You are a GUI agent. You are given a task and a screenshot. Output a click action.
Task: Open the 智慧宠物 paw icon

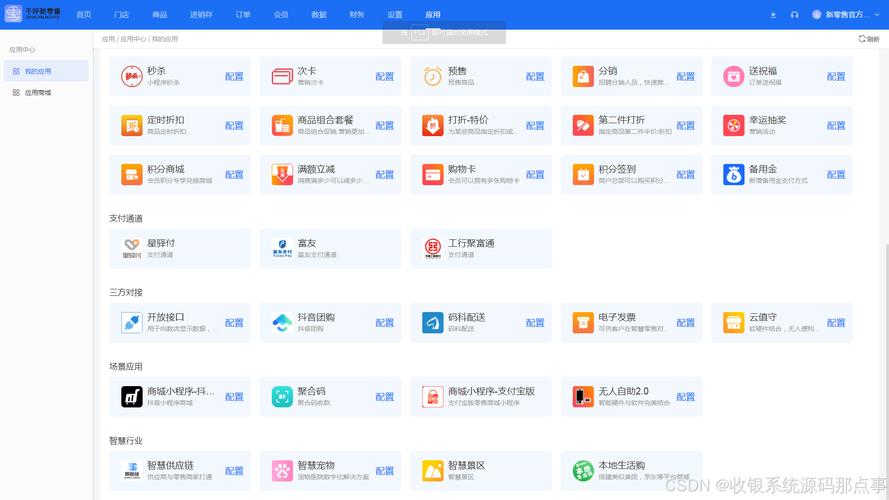point(282,471)
